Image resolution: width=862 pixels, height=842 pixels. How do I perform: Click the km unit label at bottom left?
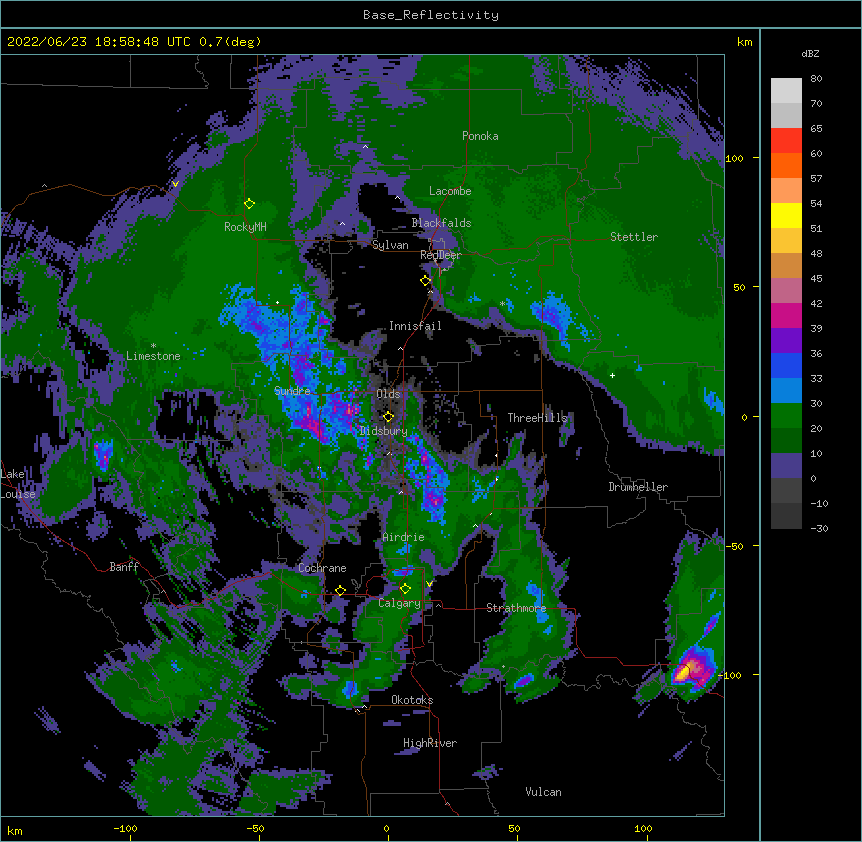click(15, 830)
